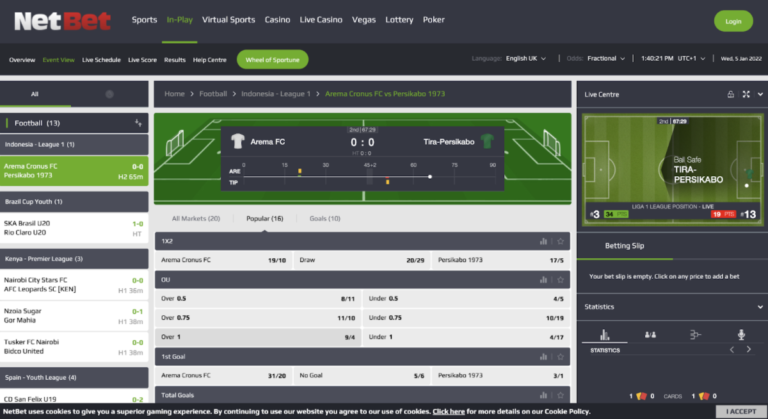The width and height of the screenshot is (768, 419).
Task: Click the Tira-Persikabo green shirt icon
Action: 487,142
